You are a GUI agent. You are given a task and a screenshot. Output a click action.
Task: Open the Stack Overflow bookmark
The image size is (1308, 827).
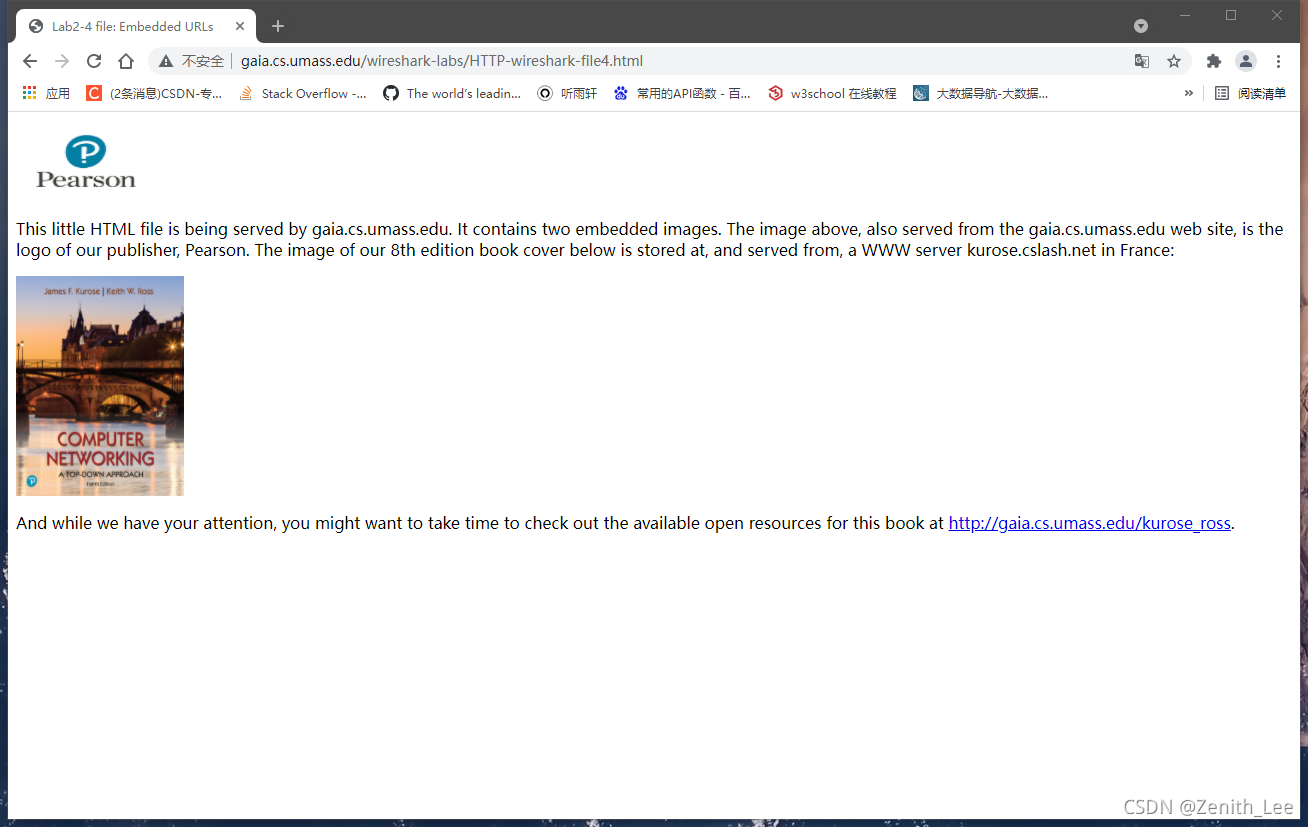coord(302,93)
